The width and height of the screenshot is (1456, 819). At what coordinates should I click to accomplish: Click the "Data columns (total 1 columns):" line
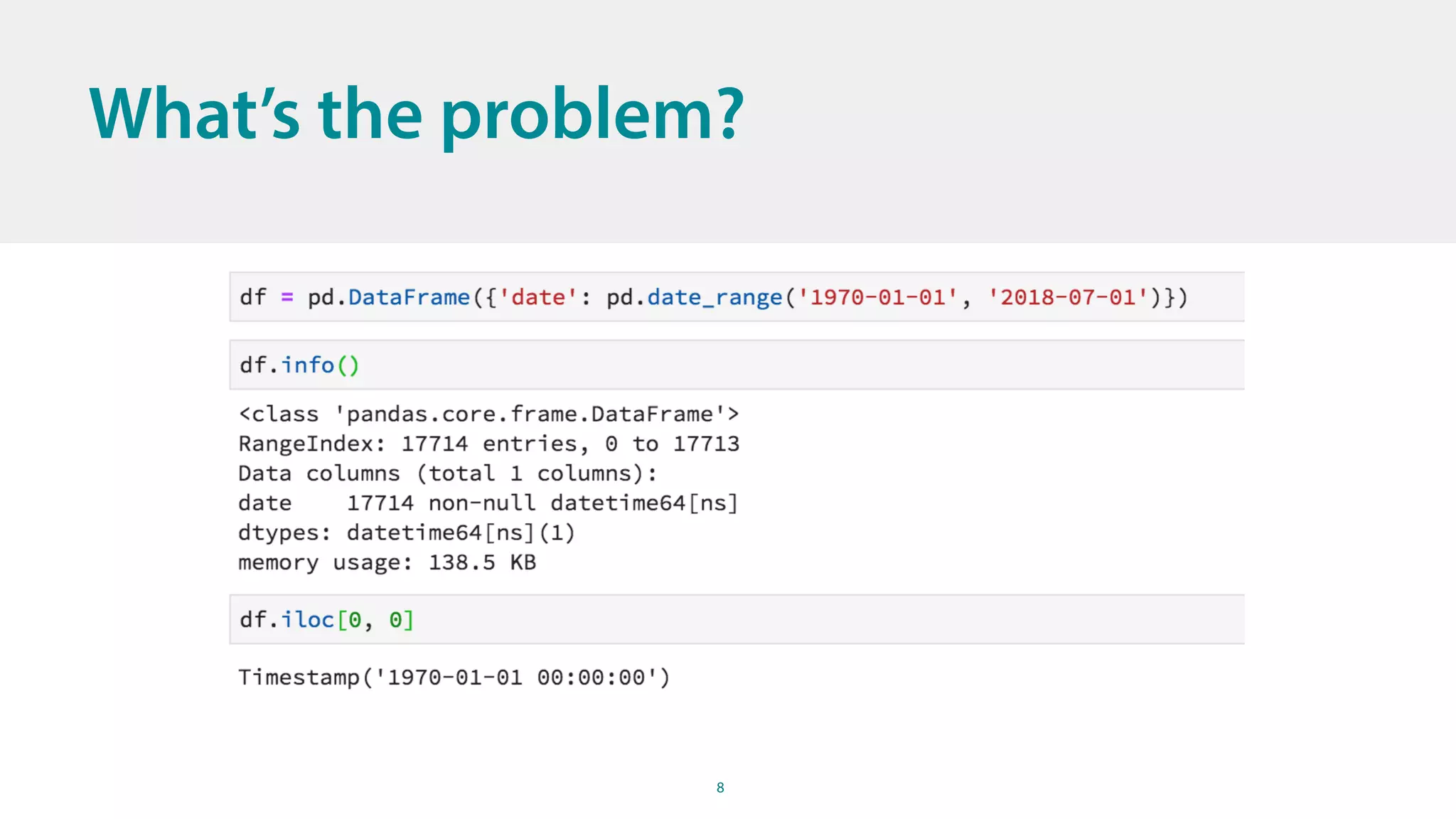coord(448,473)
